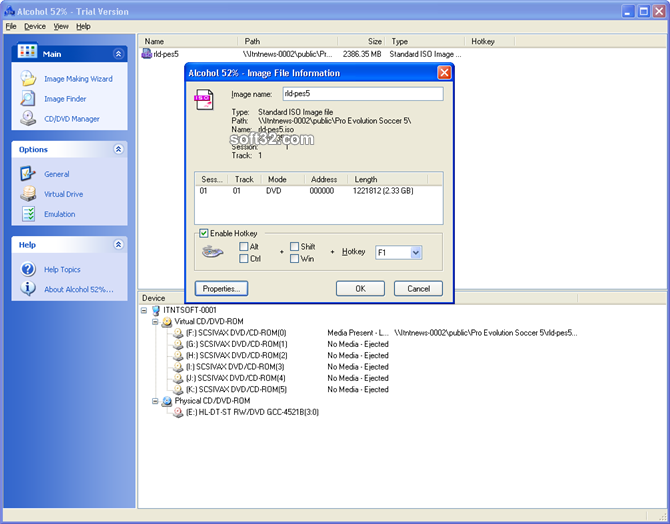Collapse the ITNTSOFT-0001 tree node
The width and height of the screenshot is (670, 524).
point(144,310)
